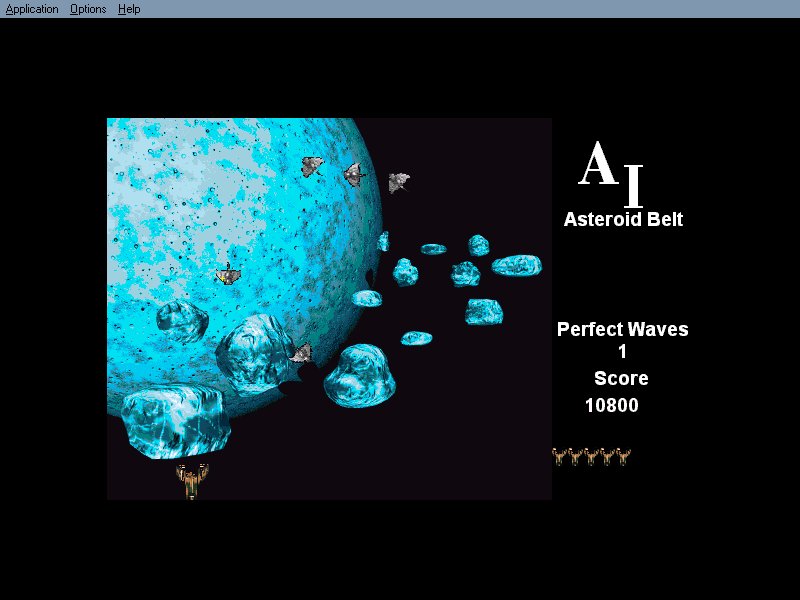Click the long oval asteroid farthest right
The height and width of the screenshot is (600, 800).
(x=516, y=265)
